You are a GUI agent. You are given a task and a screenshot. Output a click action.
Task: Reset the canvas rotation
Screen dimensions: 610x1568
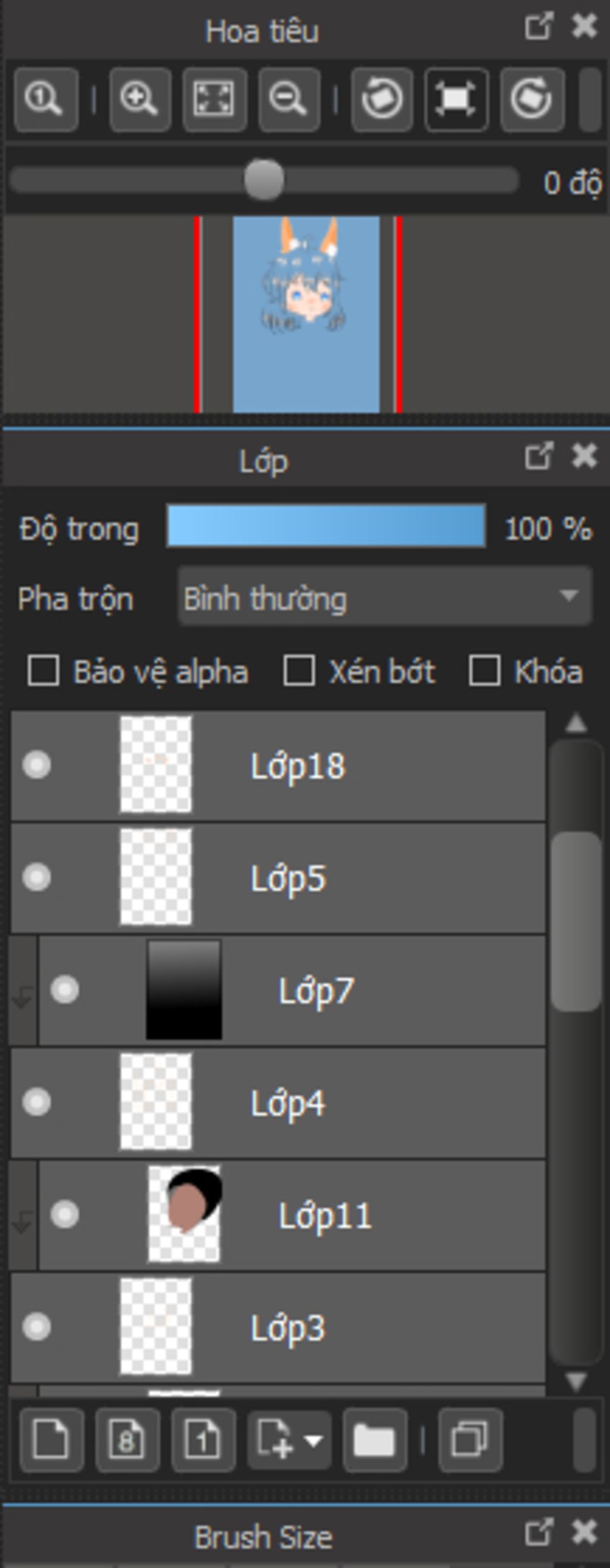coord(456,99)
